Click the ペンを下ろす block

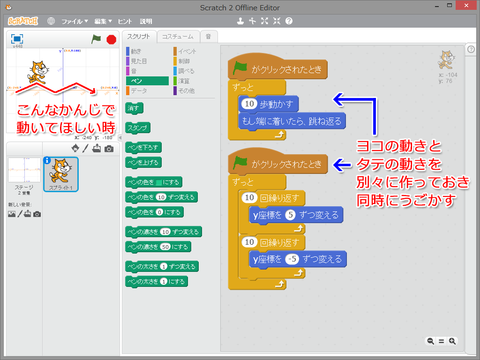coord(144,147)
